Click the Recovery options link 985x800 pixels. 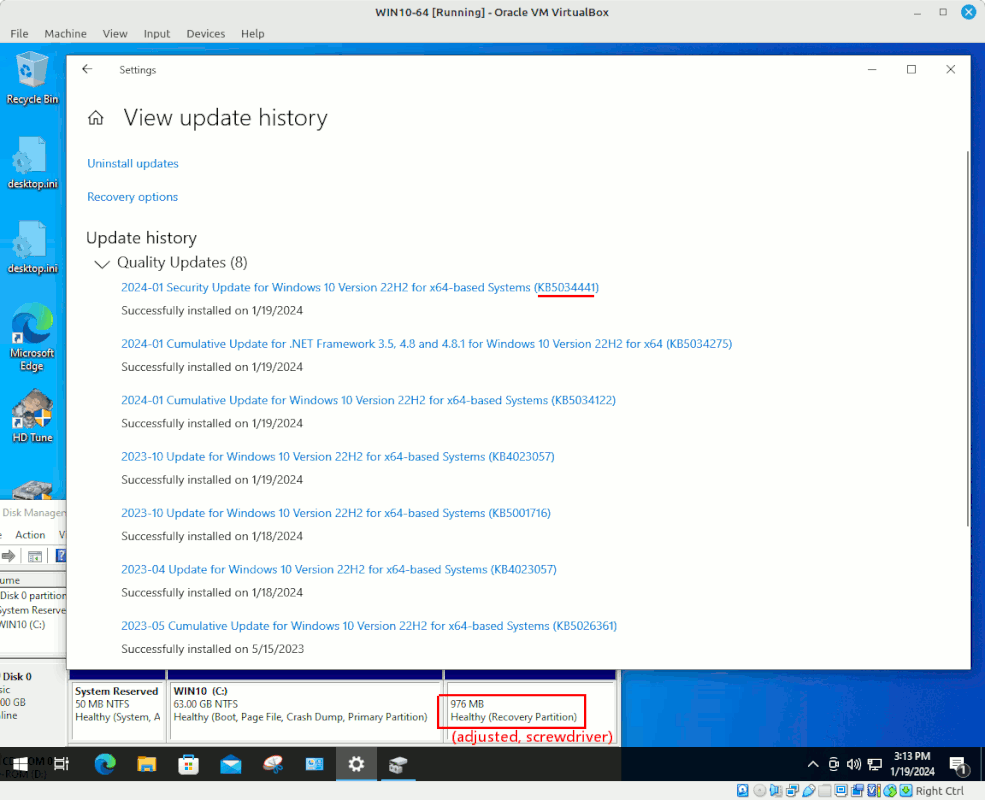133,197
